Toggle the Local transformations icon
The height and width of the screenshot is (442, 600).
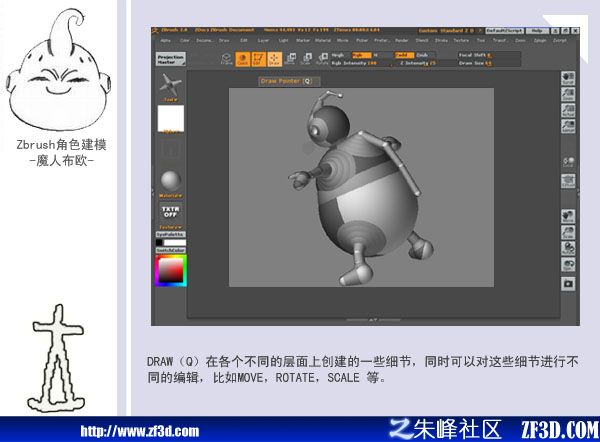tap(568, 161)
